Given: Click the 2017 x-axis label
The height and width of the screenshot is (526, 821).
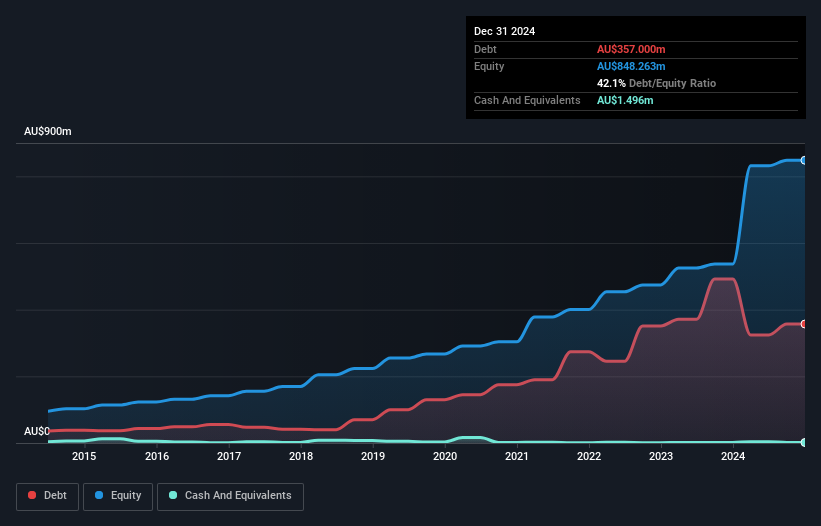Looking at the screenshot, I should (229, 456).
